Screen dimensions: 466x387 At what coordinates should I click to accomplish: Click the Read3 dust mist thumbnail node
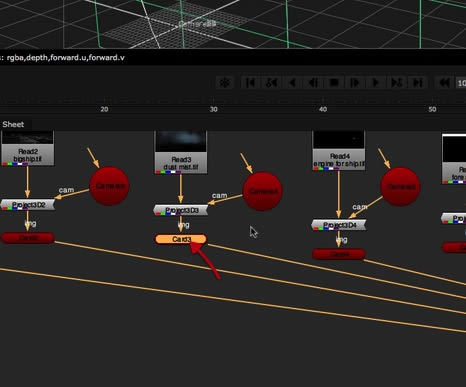click(181, 152)
